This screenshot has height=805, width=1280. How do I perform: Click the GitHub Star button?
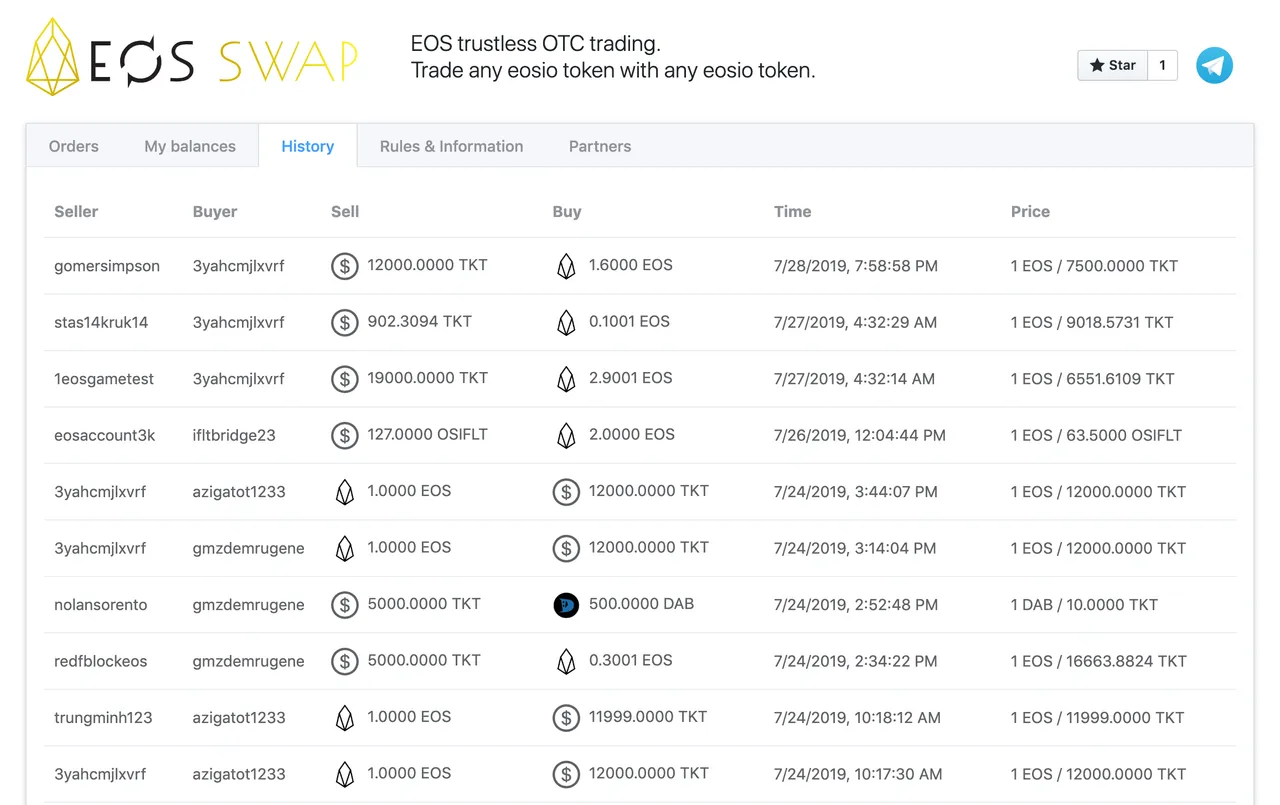[x=1112, y=65]
